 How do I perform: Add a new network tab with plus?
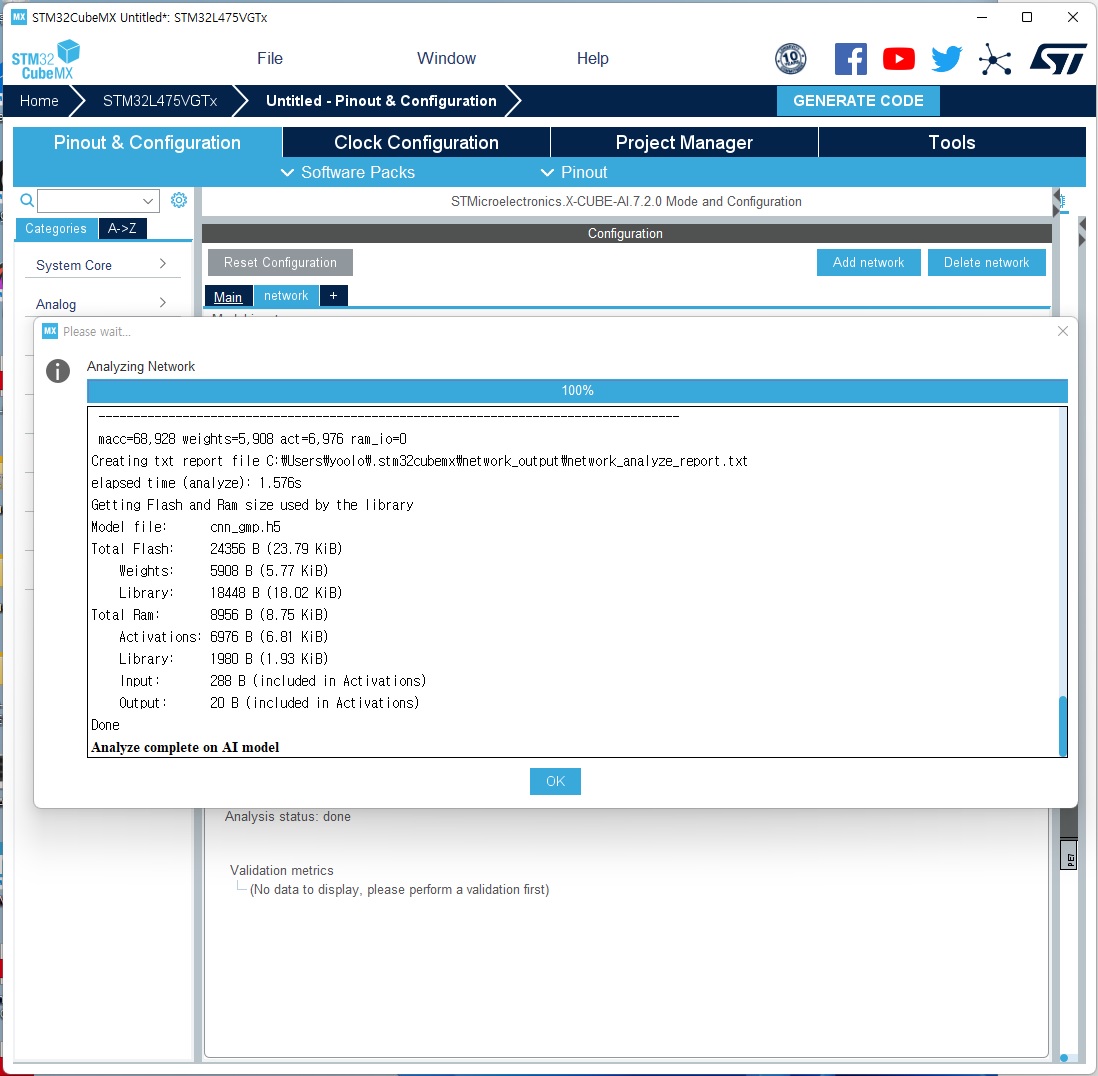tap(333, 296)
